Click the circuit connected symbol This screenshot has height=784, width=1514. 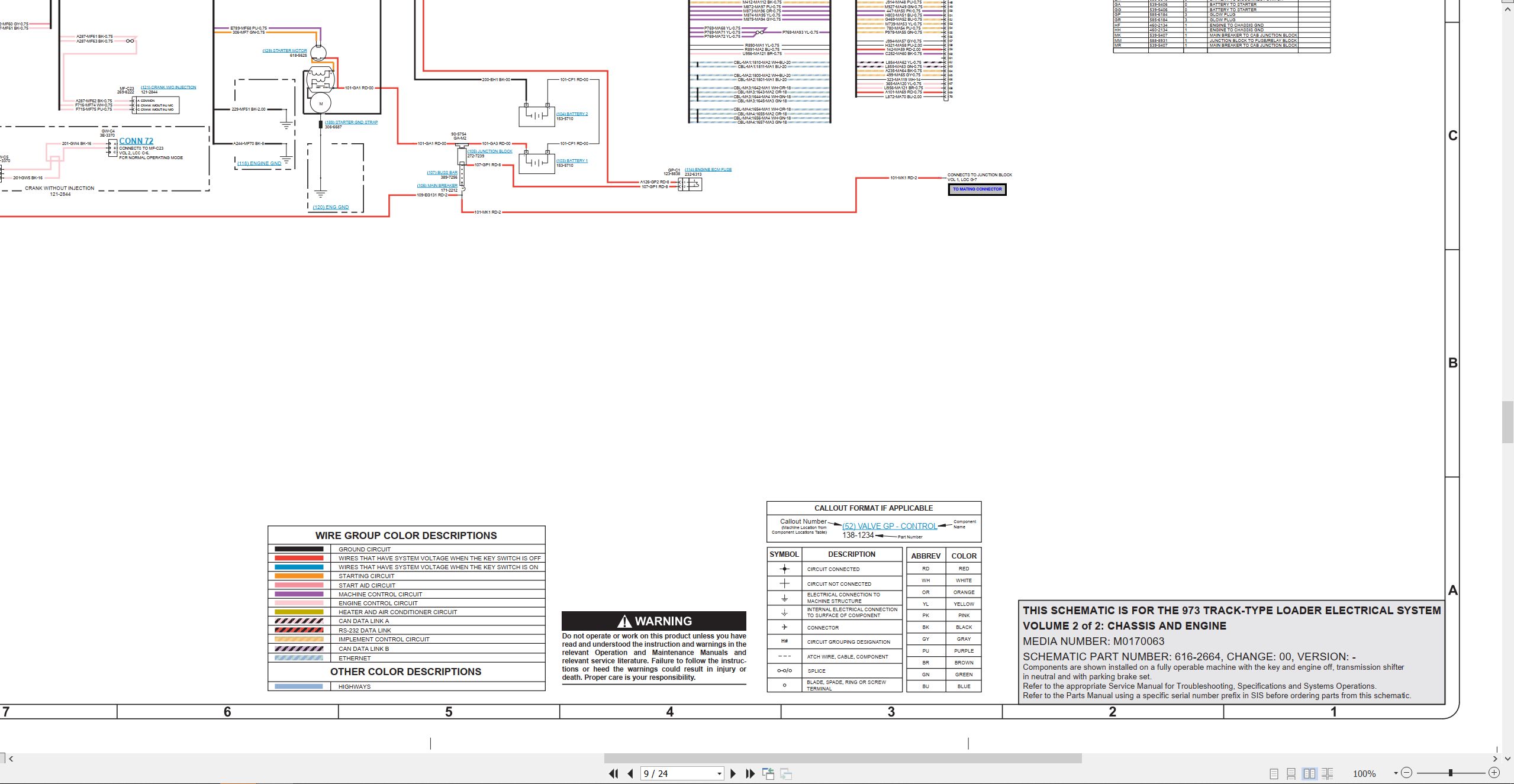(x=785, y=569)
